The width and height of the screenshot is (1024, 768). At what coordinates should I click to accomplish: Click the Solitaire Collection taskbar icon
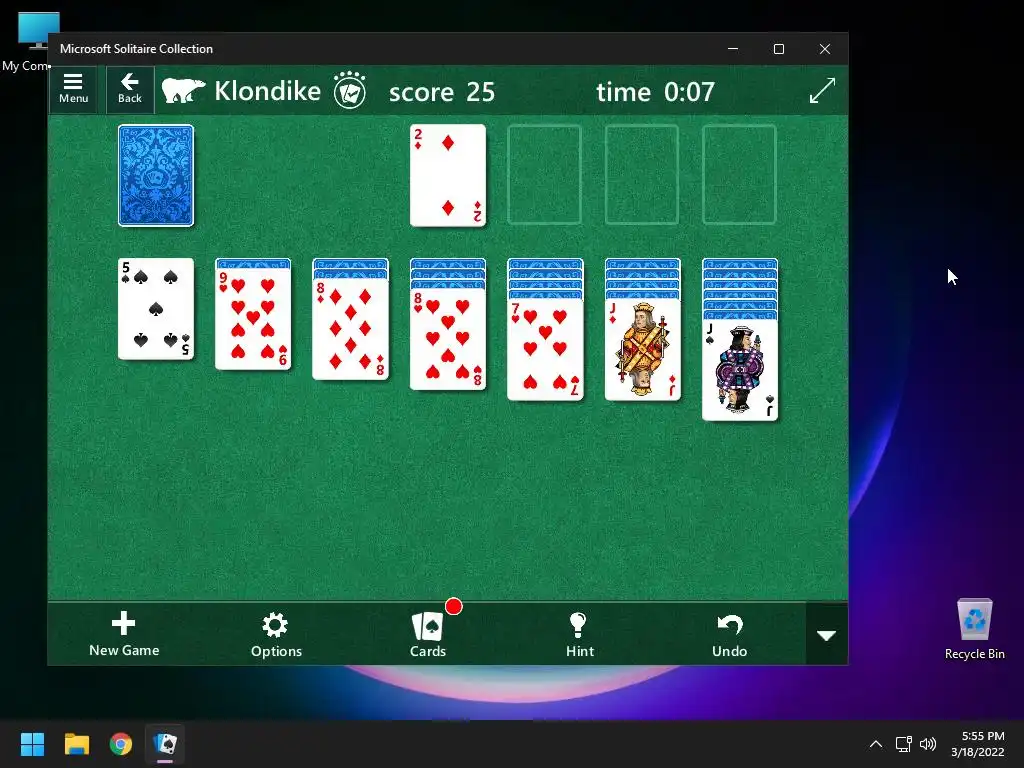click(165, 744)
